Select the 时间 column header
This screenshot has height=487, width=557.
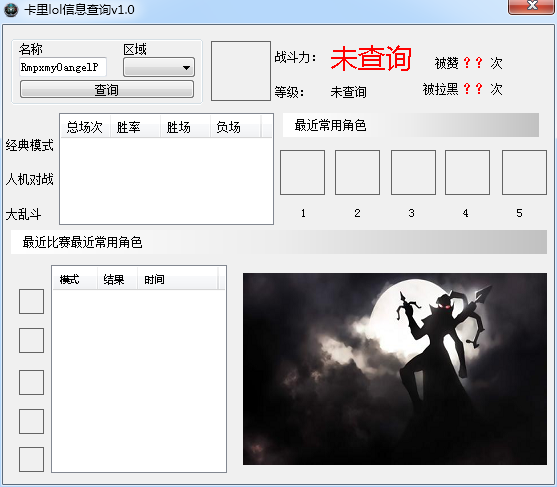[178, 279]
